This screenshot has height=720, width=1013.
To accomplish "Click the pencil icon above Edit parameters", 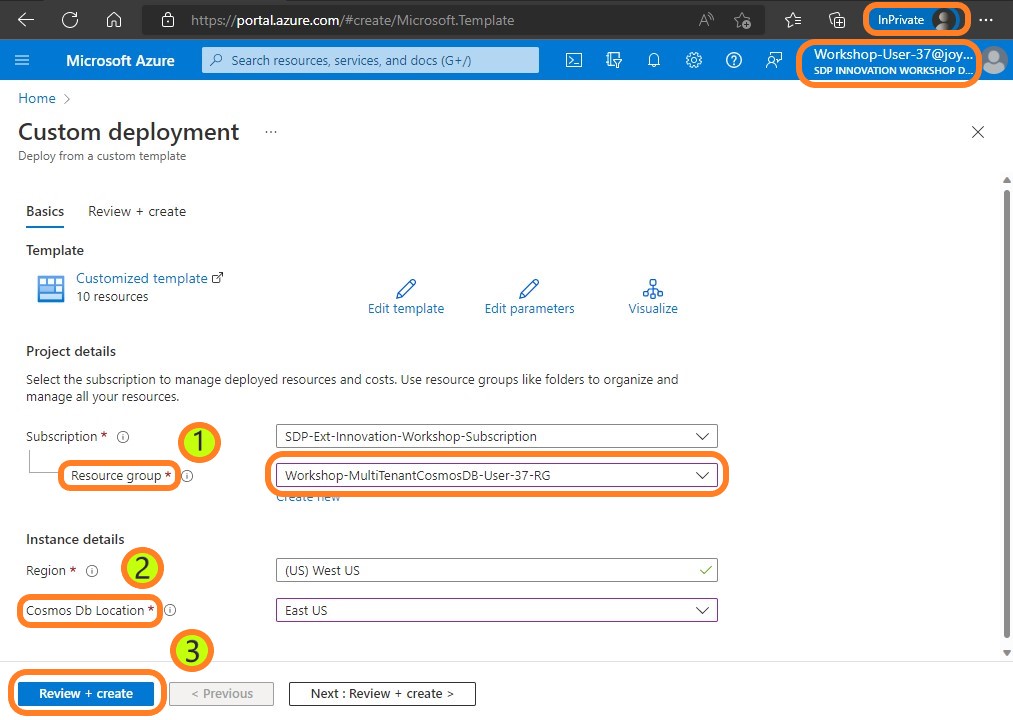I will click(529, 288).
